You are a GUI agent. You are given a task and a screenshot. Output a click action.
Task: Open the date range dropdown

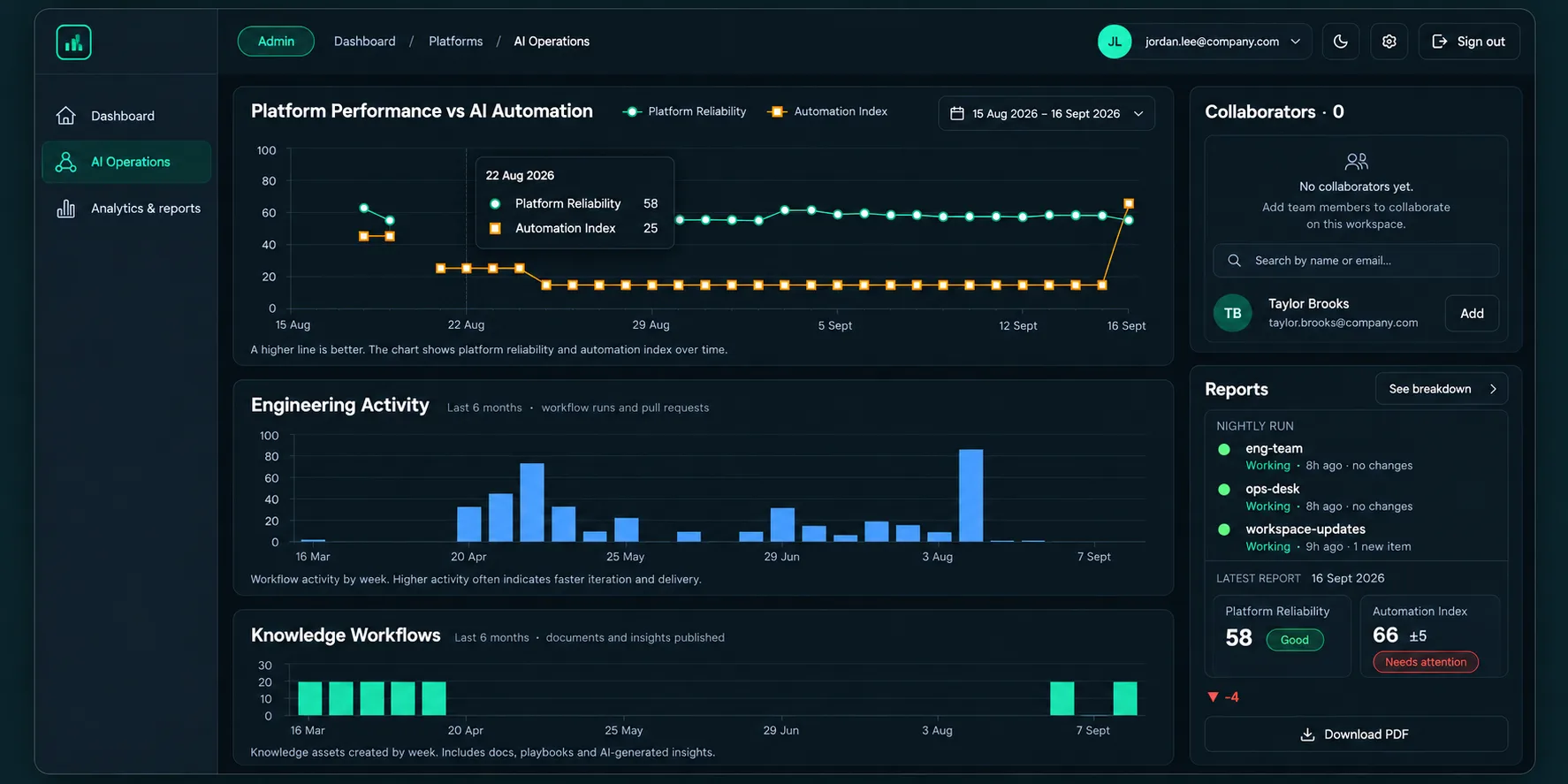click(1047, 113)
